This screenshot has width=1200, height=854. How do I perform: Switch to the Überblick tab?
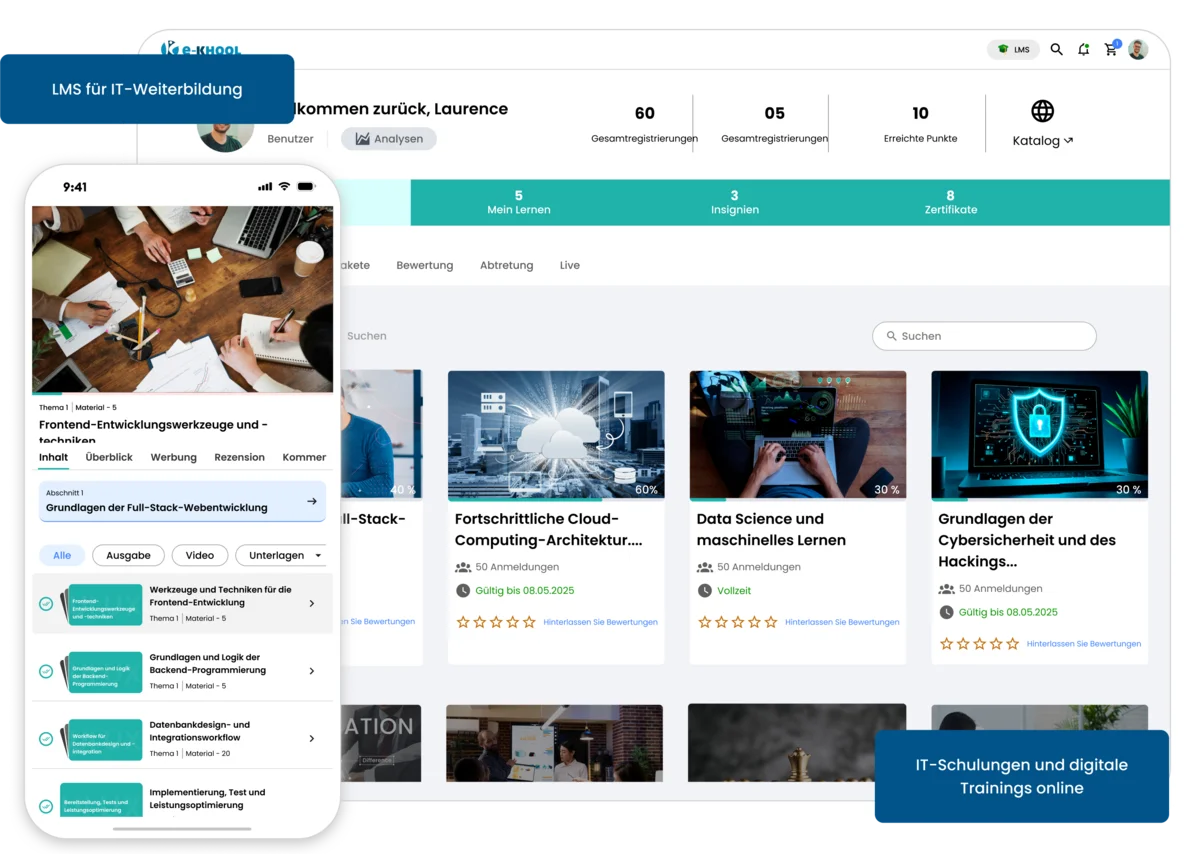109,457
